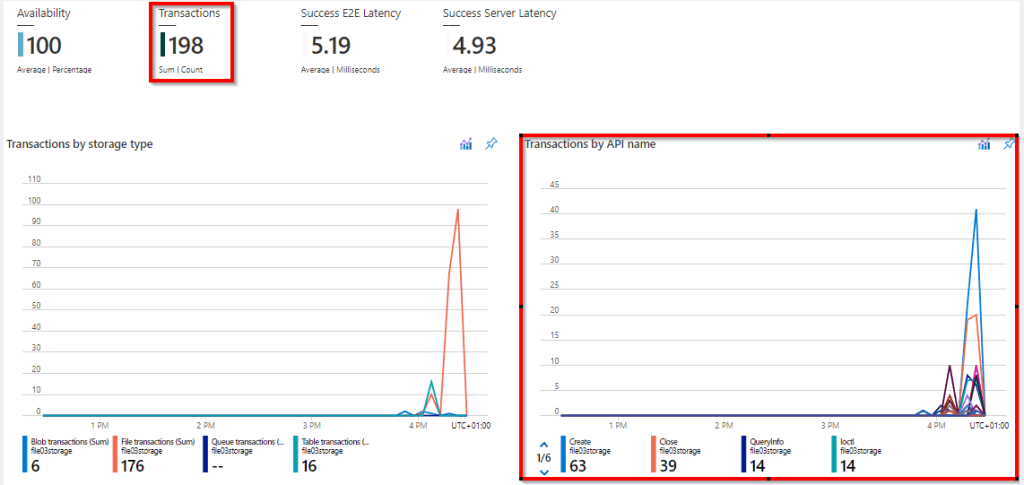Open the Success Server Latency tile
The height and width of the screenshot is (485, 1024).
(x=499, y=42)
